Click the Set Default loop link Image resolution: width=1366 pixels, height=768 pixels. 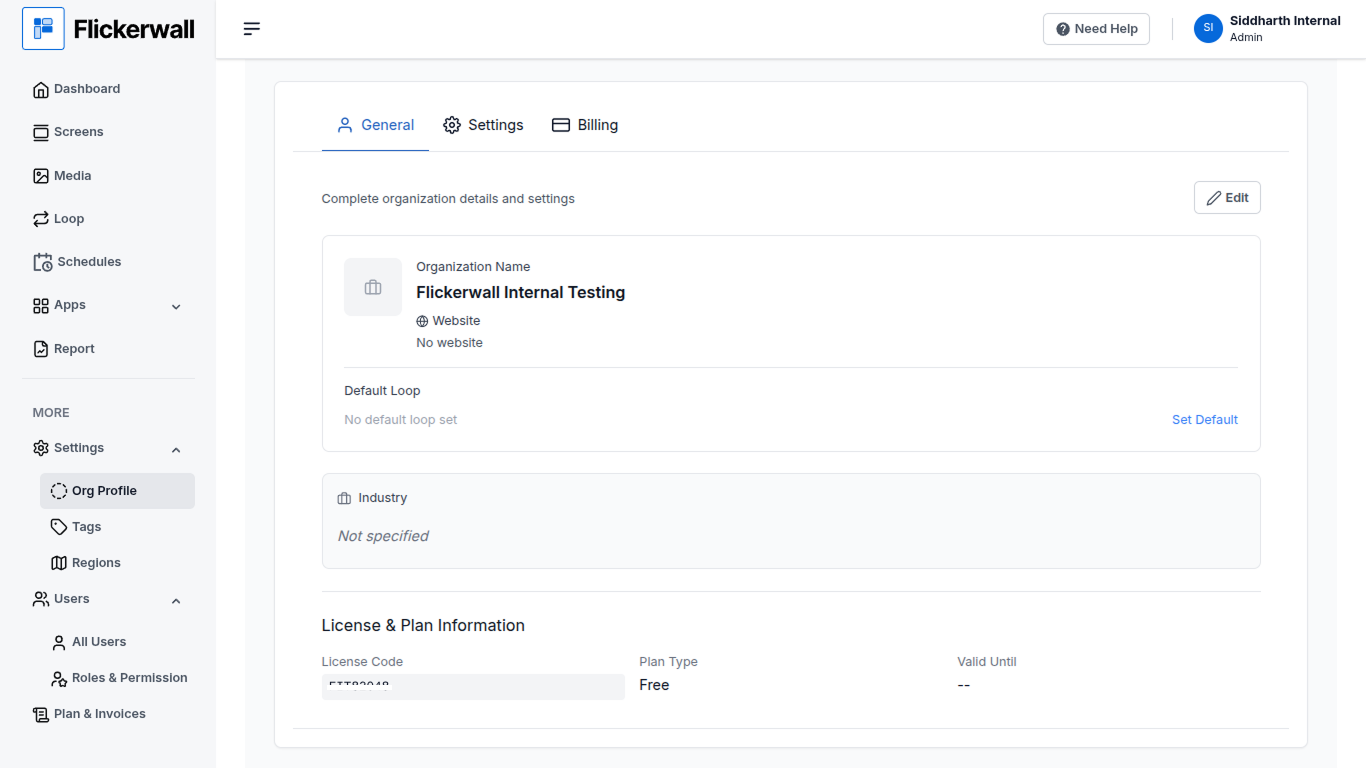tap(1205, 420)
